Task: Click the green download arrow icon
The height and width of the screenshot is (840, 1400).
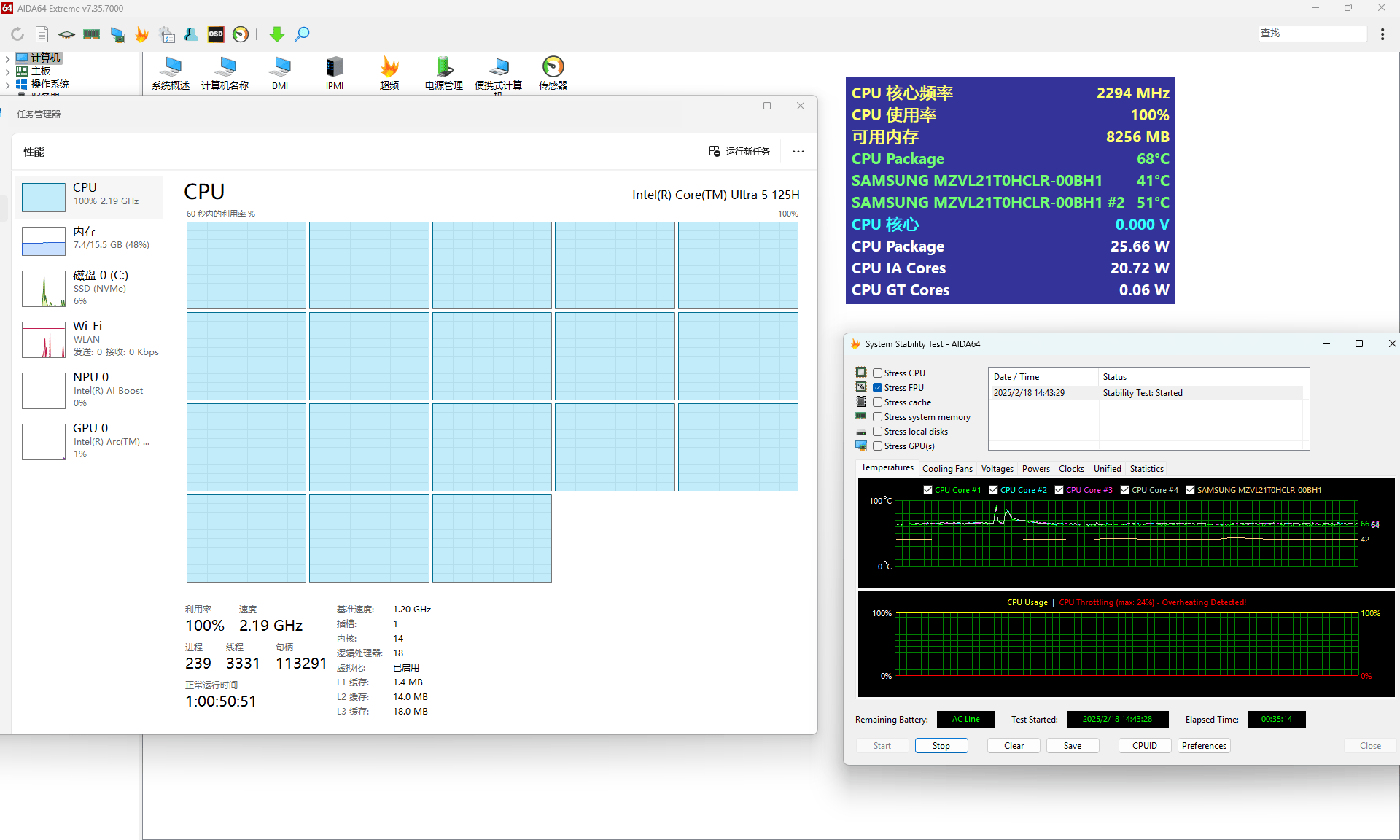Action: pyautogui.click(x=277, y=34)
